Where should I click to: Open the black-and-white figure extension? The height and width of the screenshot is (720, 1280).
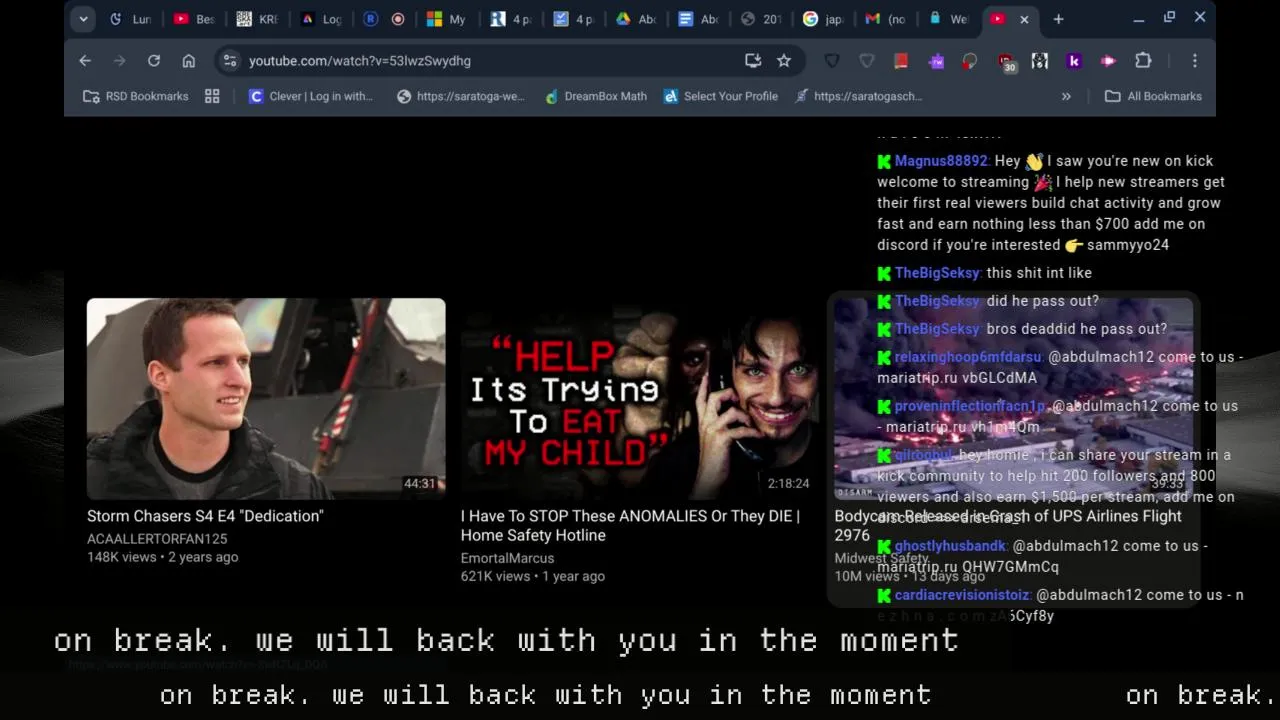click(x=1040, y=61)
